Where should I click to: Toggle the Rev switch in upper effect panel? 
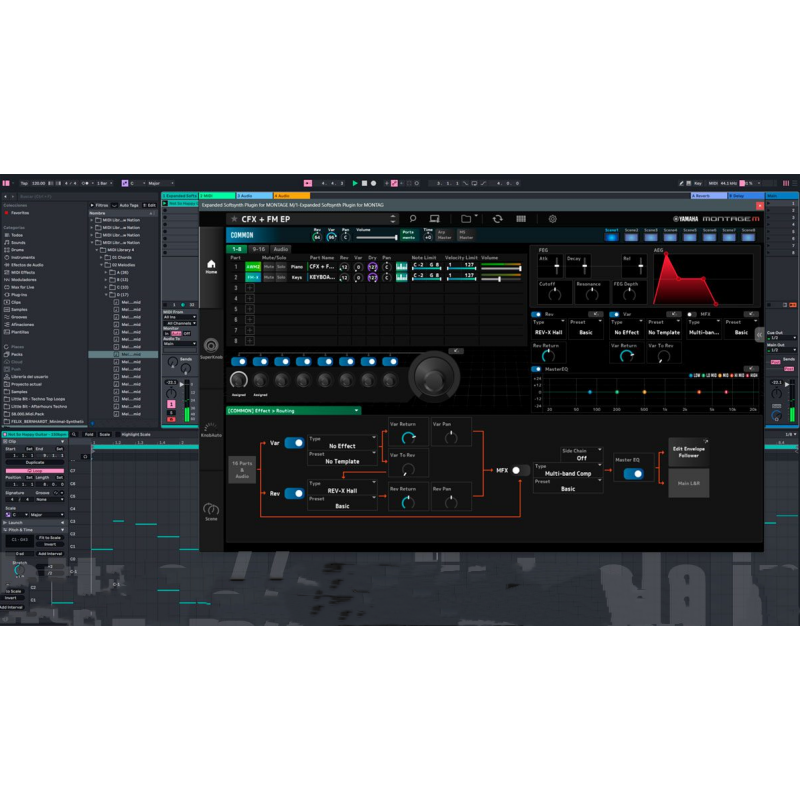pyautogui.click(x=536, y=314)
